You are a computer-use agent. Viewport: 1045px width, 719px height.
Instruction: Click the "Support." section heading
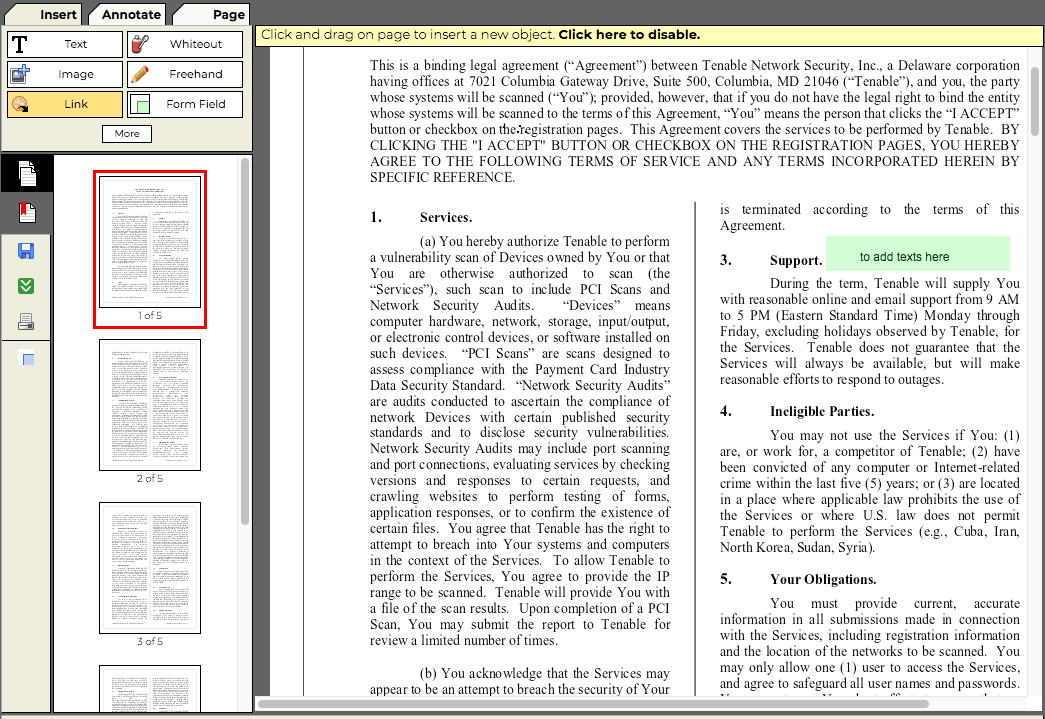796,261
